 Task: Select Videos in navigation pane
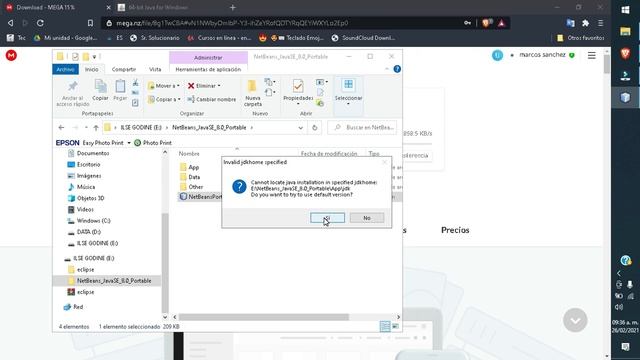[85, 209]
